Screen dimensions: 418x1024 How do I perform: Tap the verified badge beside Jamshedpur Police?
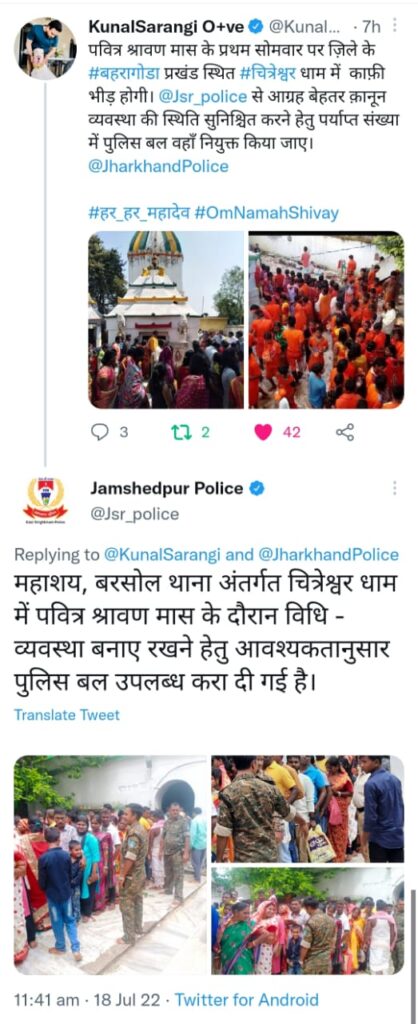tap(257, 488)
